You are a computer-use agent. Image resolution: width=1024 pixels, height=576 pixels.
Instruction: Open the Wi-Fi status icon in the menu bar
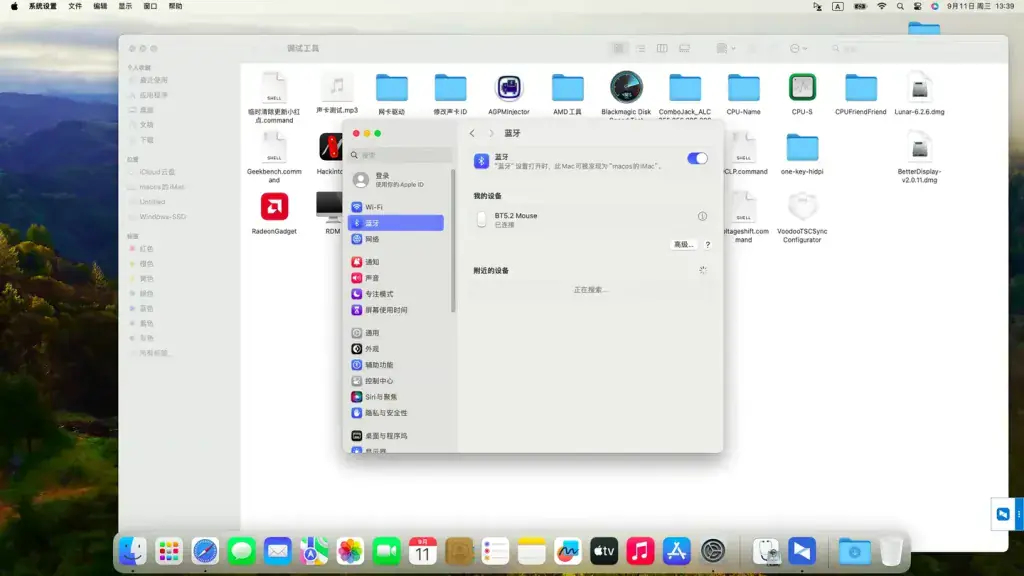882,7
